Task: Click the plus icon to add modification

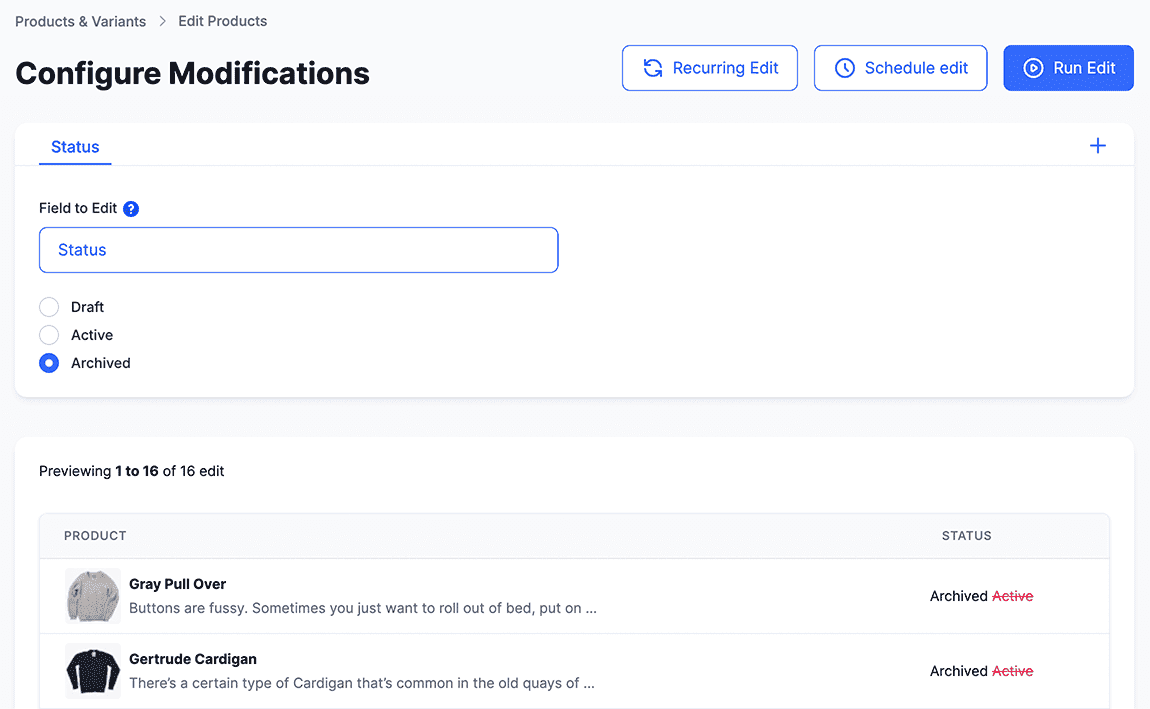Action: [1097, 146]
